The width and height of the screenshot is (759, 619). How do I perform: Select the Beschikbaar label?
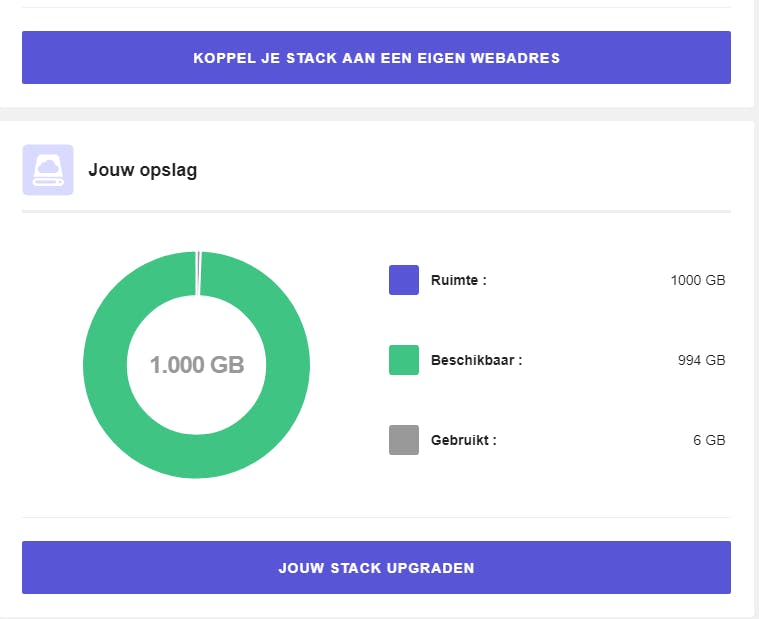[476, 360]
